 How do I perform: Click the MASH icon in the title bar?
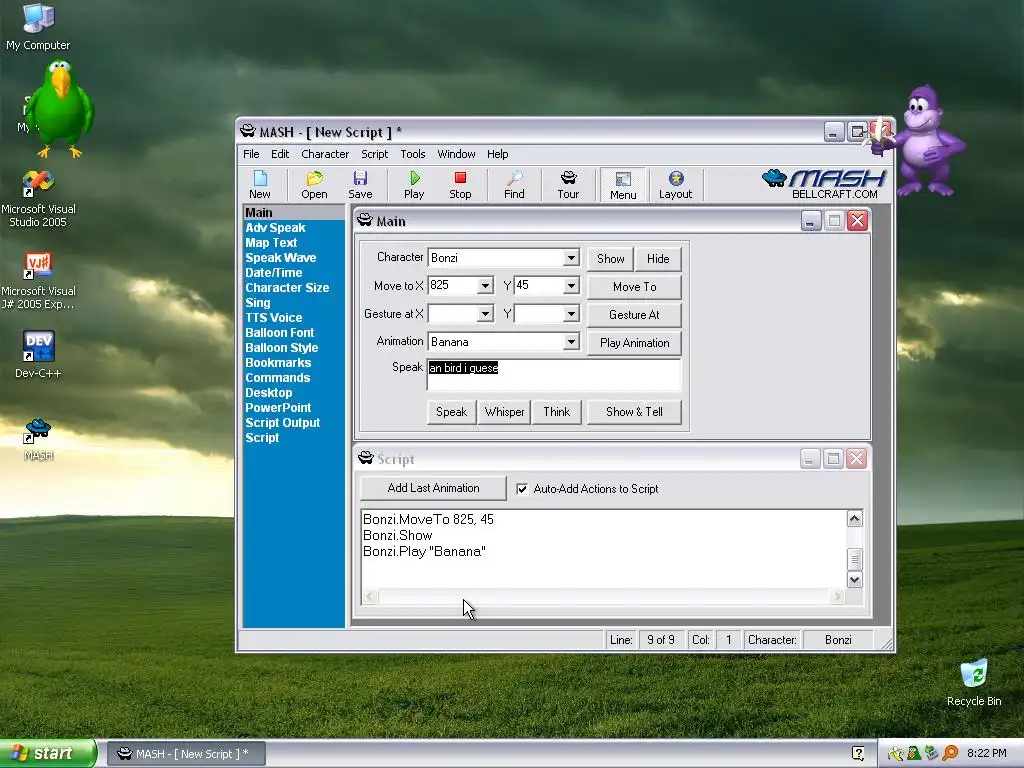(x=248, y=131)
